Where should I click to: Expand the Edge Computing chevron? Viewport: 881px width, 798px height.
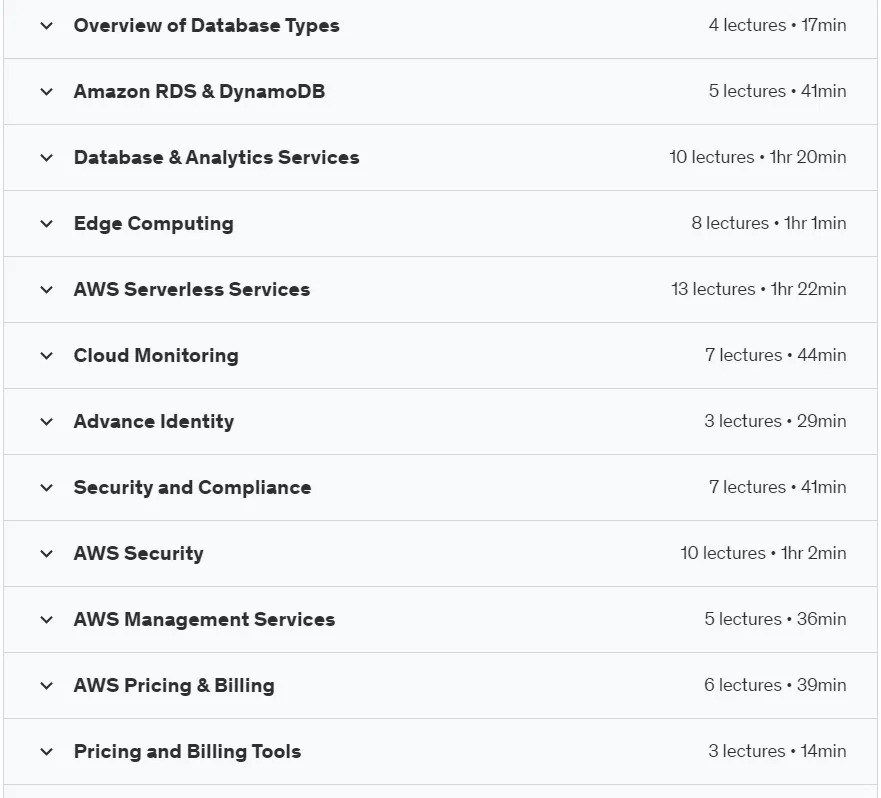47,224
